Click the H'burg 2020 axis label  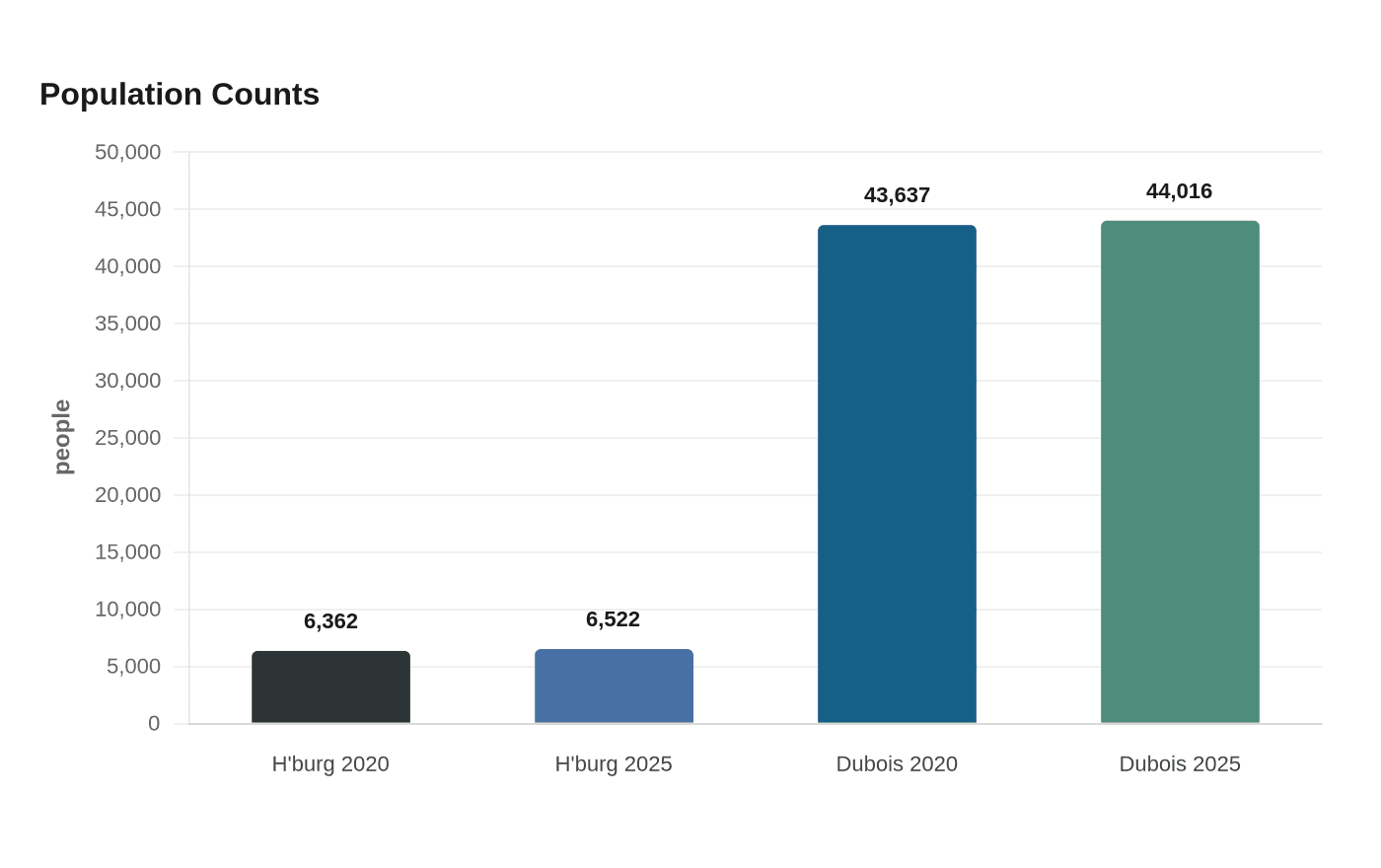(330, 764)
